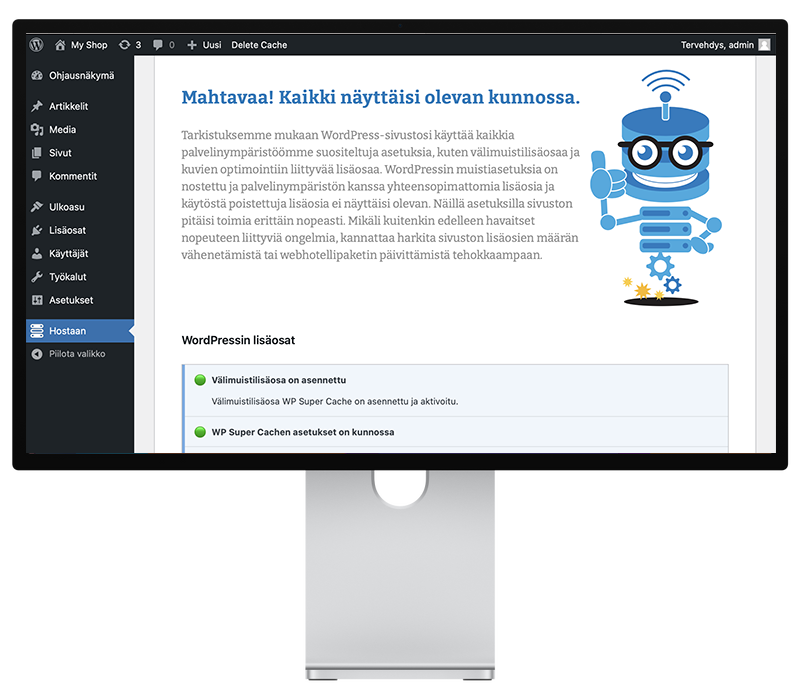Collapse sidebar via Piilota valikko
The height and width of the screenshot is (700, 800).
77,354
